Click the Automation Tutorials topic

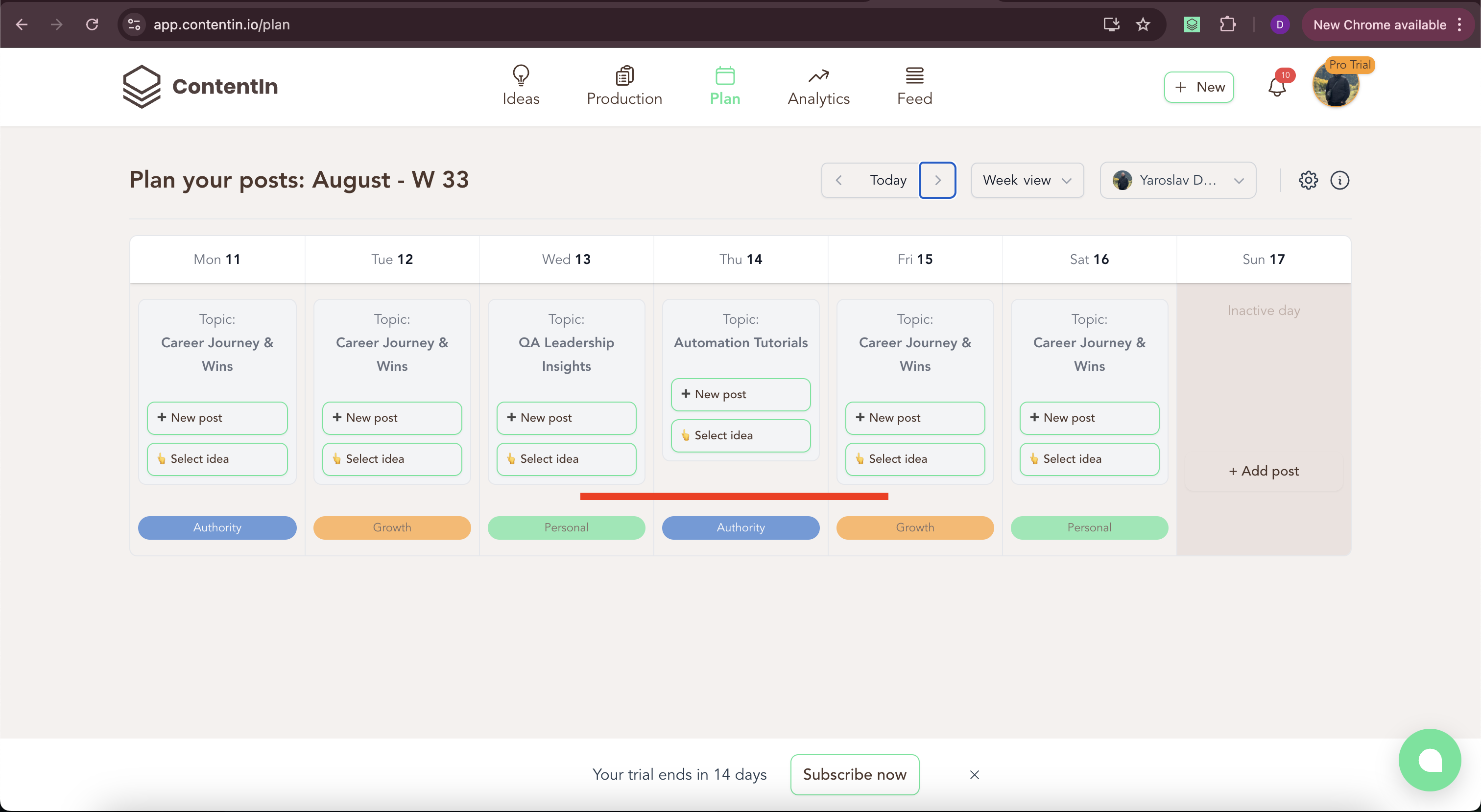tap(740, 343)
